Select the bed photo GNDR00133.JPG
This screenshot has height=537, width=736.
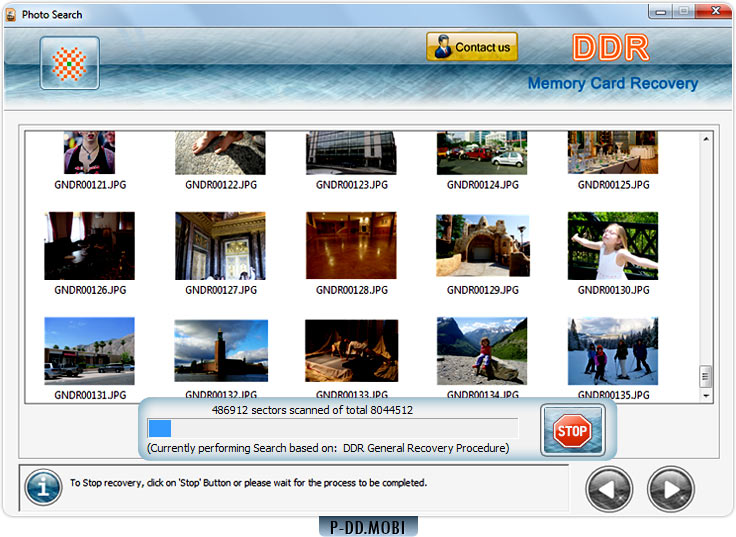352,351
